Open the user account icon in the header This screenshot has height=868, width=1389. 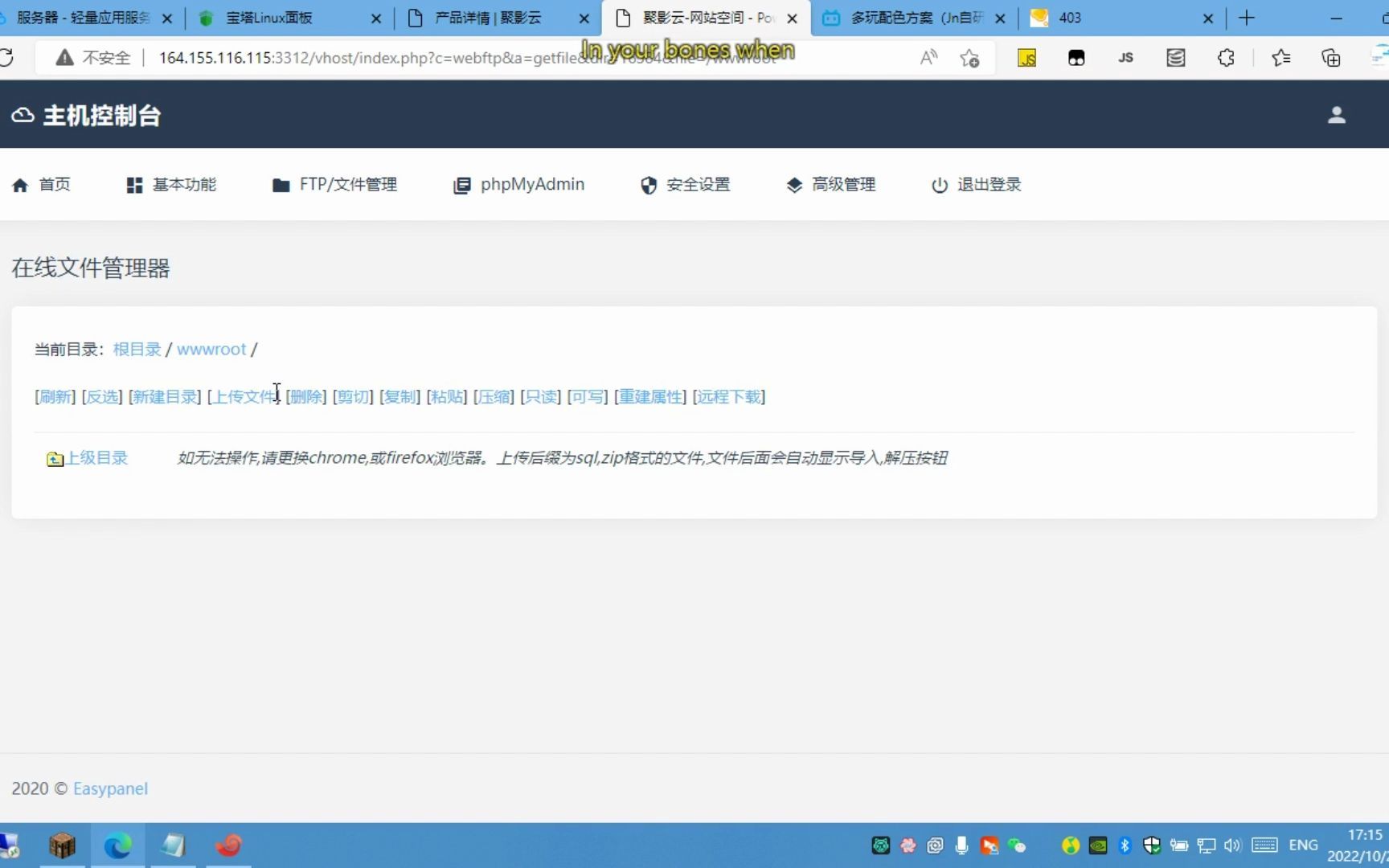pos(1336,115)
